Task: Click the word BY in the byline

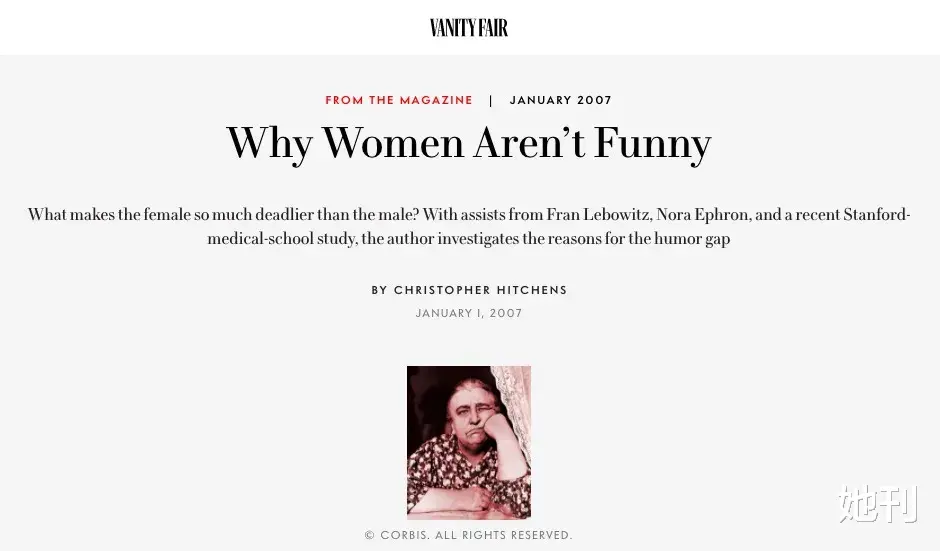Action: pyautogui.click(x=380, y=290)
